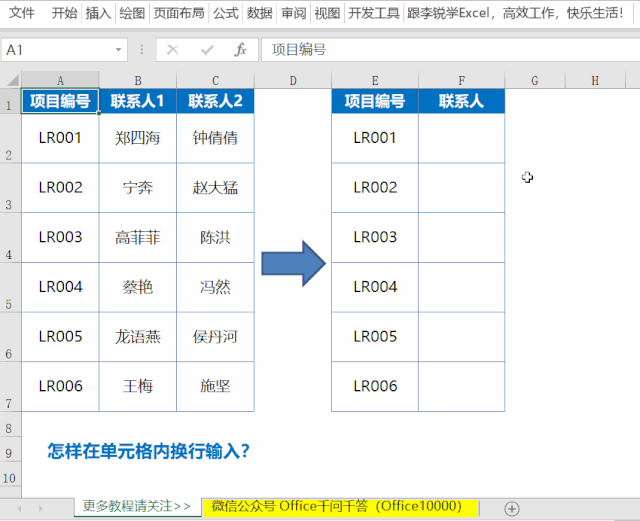
Task: Select row 4 header
Action: coord(10,238)
